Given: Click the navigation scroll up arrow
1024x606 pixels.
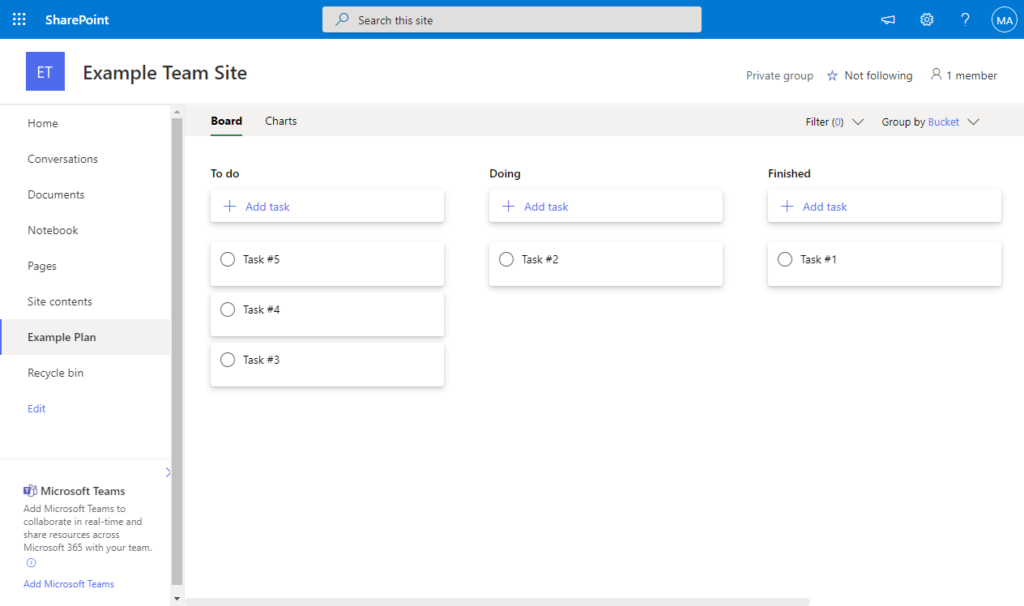Looking at the screenshot, I should pos(177,112).
